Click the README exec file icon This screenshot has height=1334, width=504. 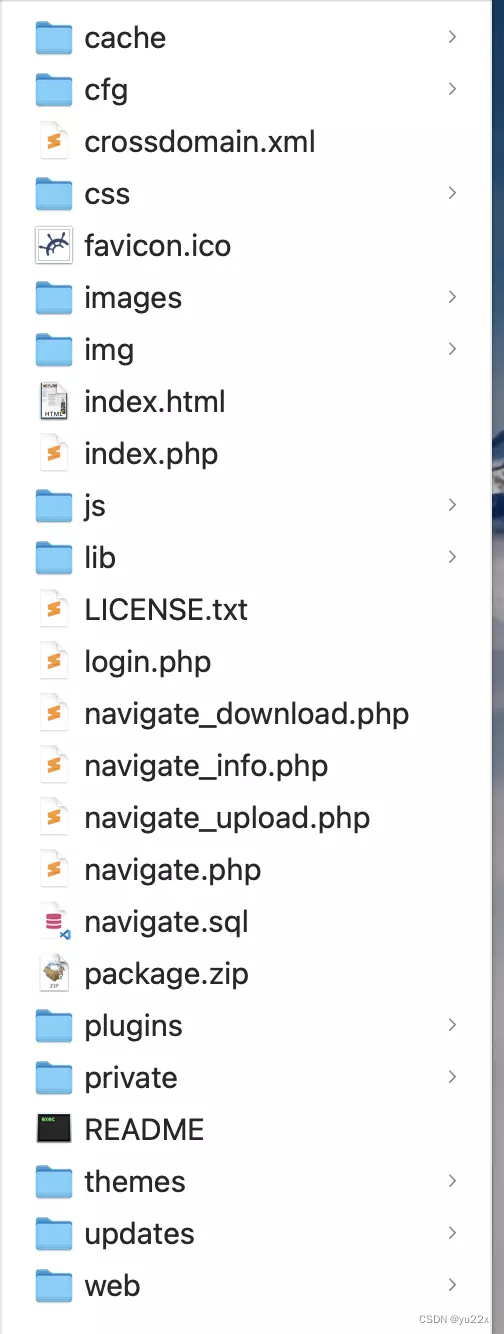pyautogui.click(x=54, y=1130)
